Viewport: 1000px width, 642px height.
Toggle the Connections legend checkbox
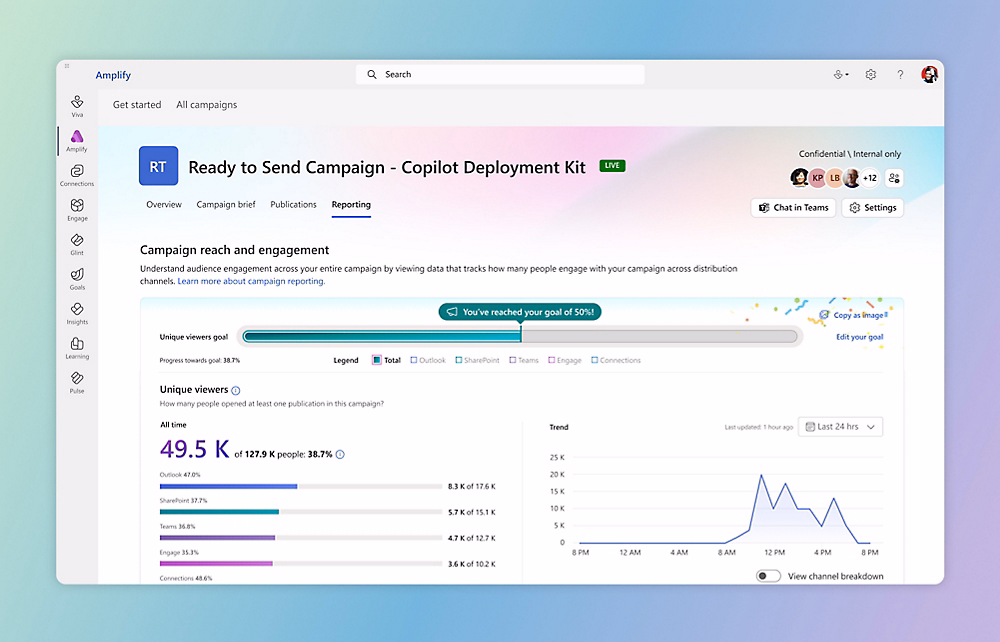[594, 360]
